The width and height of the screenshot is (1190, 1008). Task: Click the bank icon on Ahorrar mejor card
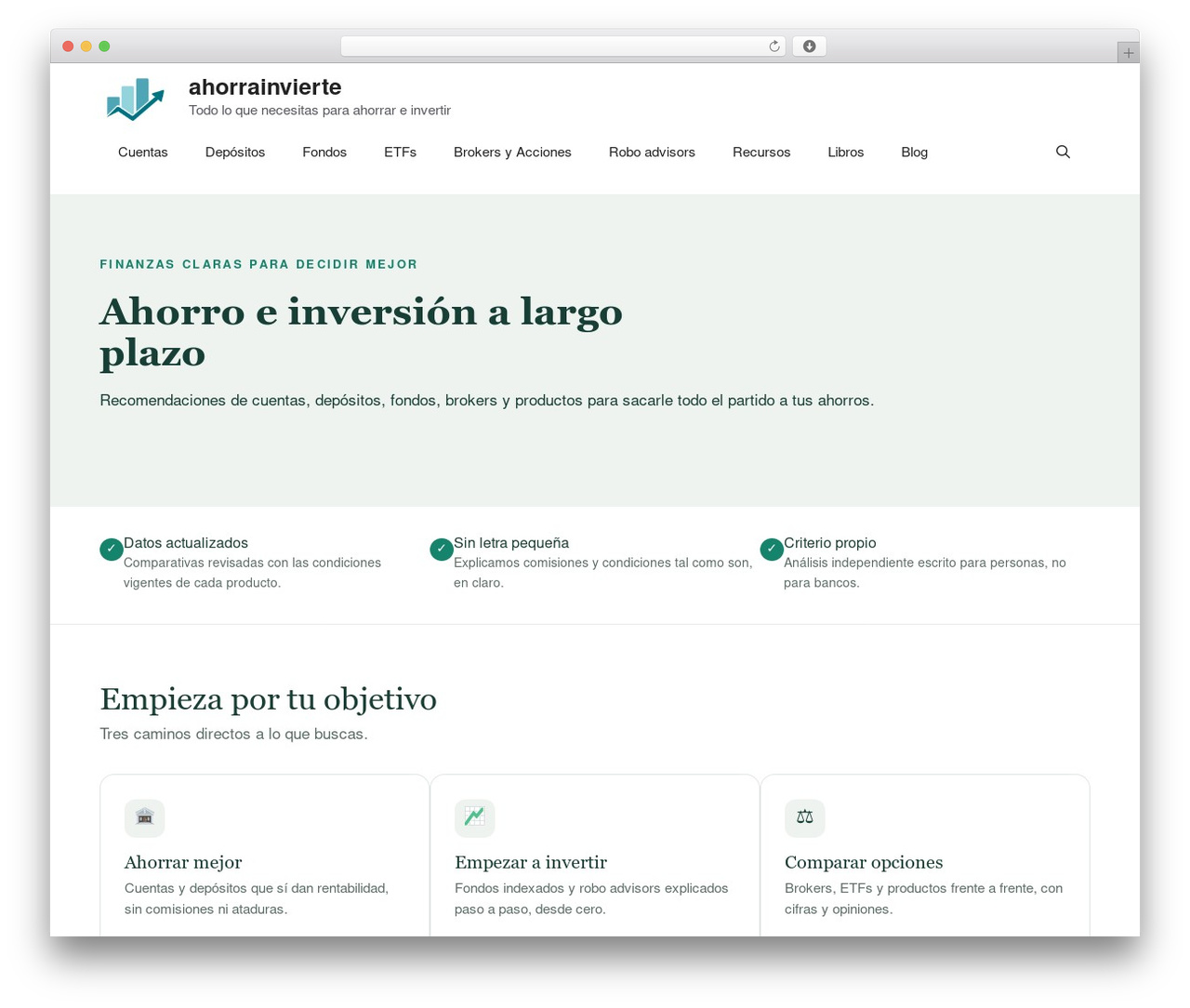[145, 818]
